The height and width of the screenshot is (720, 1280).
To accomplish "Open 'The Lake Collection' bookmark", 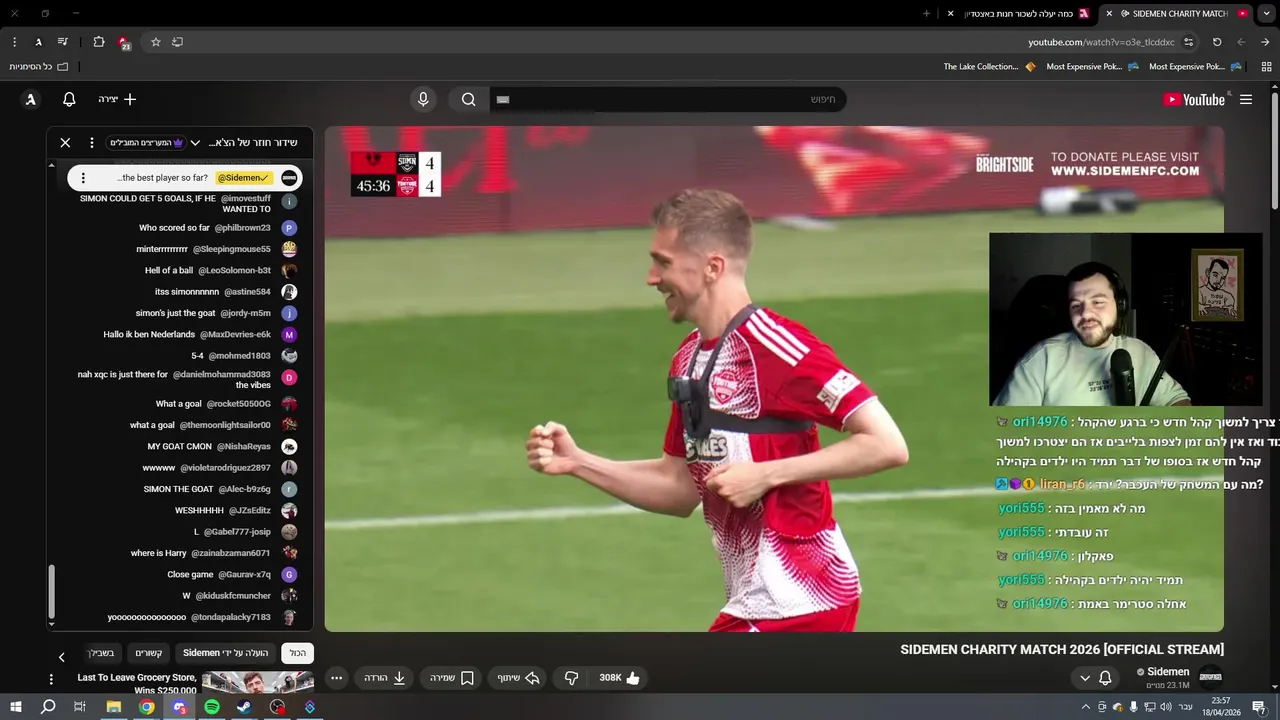I will 989,67.
